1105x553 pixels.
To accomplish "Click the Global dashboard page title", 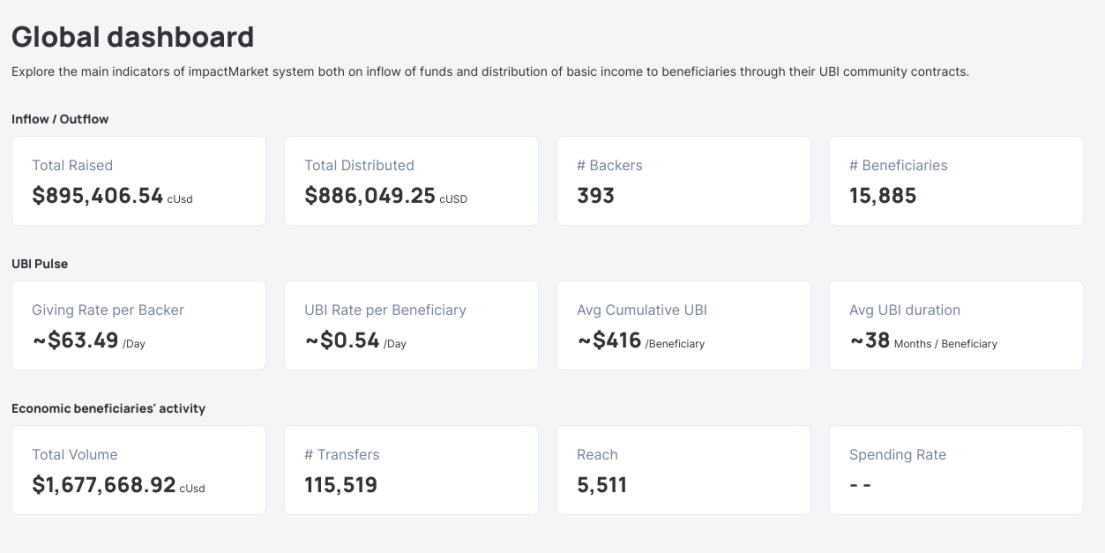I will coord(133,38).
